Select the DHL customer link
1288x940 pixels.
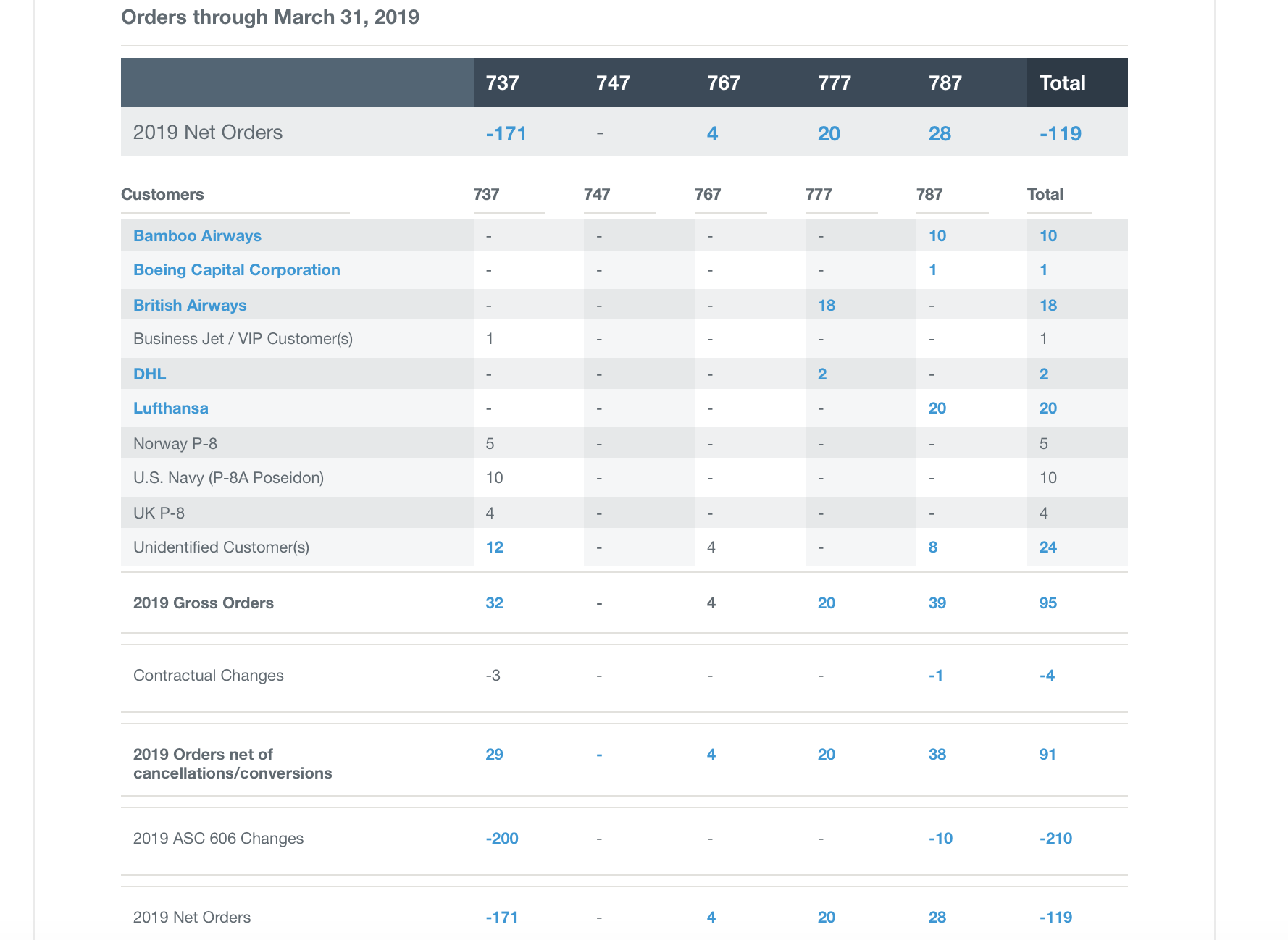tap(149, 374)
